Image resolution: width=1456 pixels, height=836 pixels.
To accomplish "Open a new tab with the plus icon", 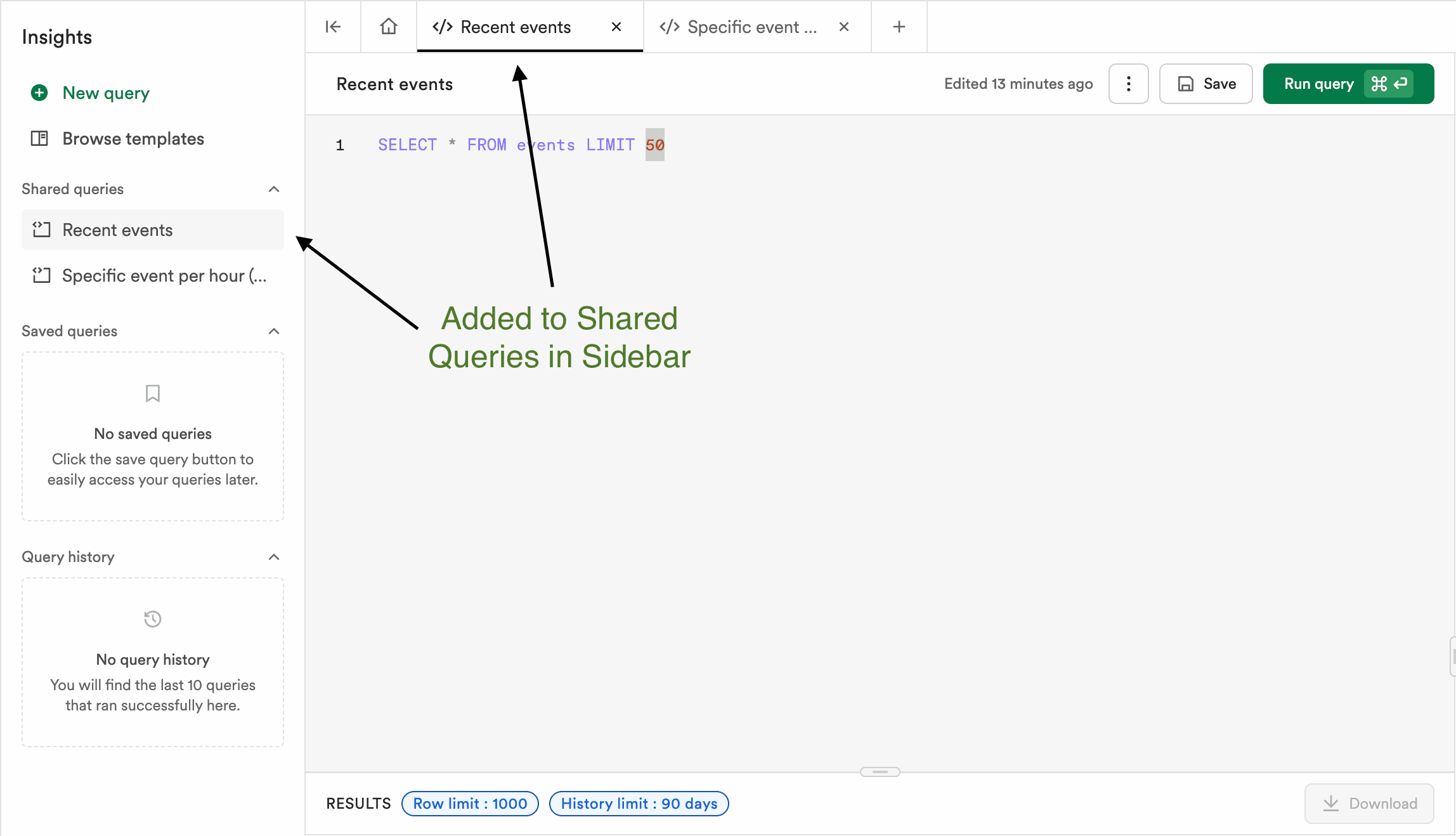I will click(898, 27).
